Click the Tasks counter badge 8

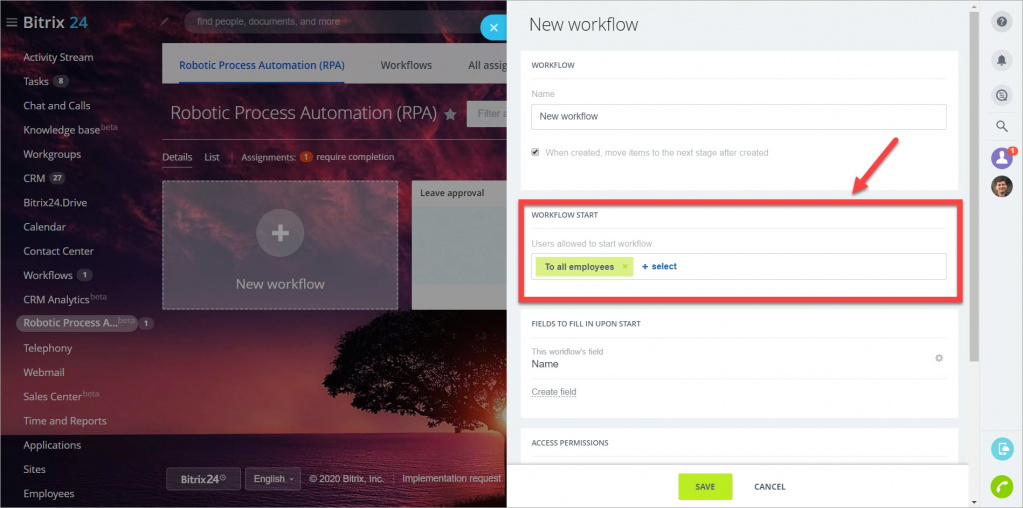pos(61,82)
